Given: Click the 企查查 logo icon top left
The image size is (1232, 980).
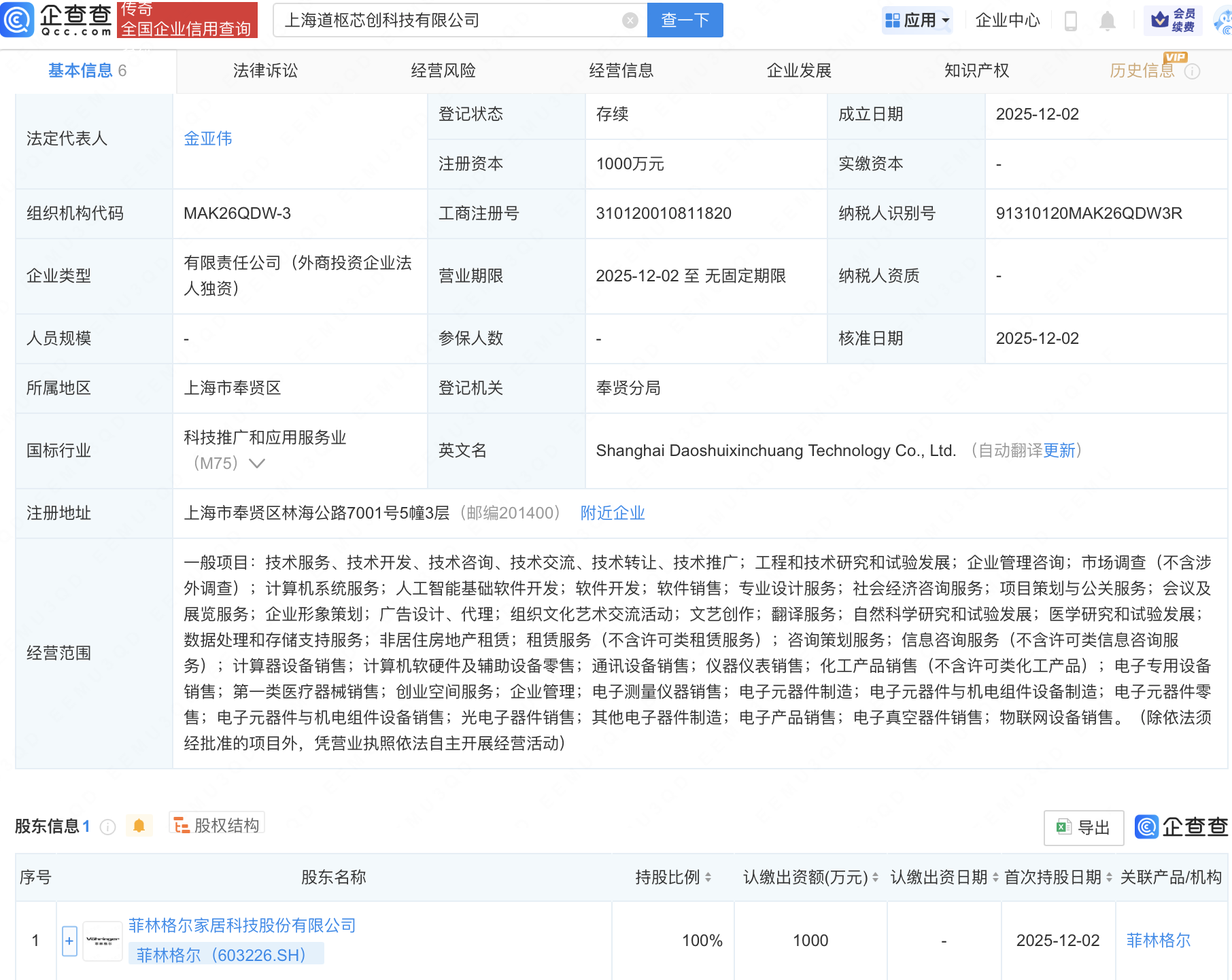Looking at the screenshot, I should pos(18,20).
